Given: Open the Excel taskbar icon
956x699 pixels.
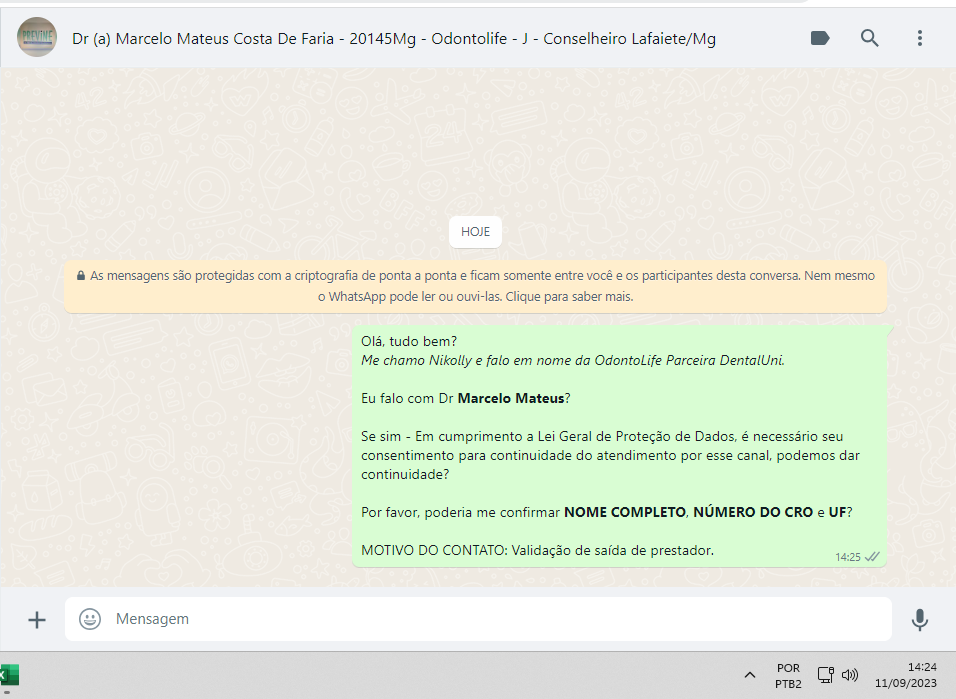Looking at the screenshot, I should coord(9,676).
